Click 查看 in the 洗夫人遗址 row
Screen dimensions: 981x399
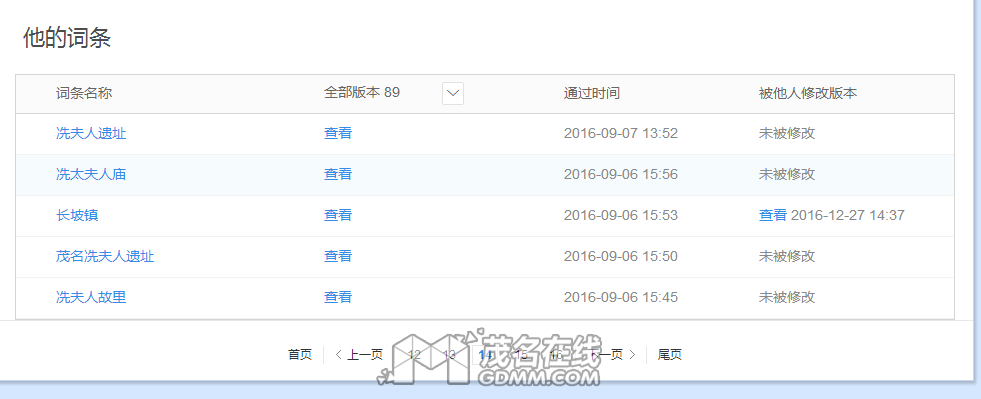(338, 133)
